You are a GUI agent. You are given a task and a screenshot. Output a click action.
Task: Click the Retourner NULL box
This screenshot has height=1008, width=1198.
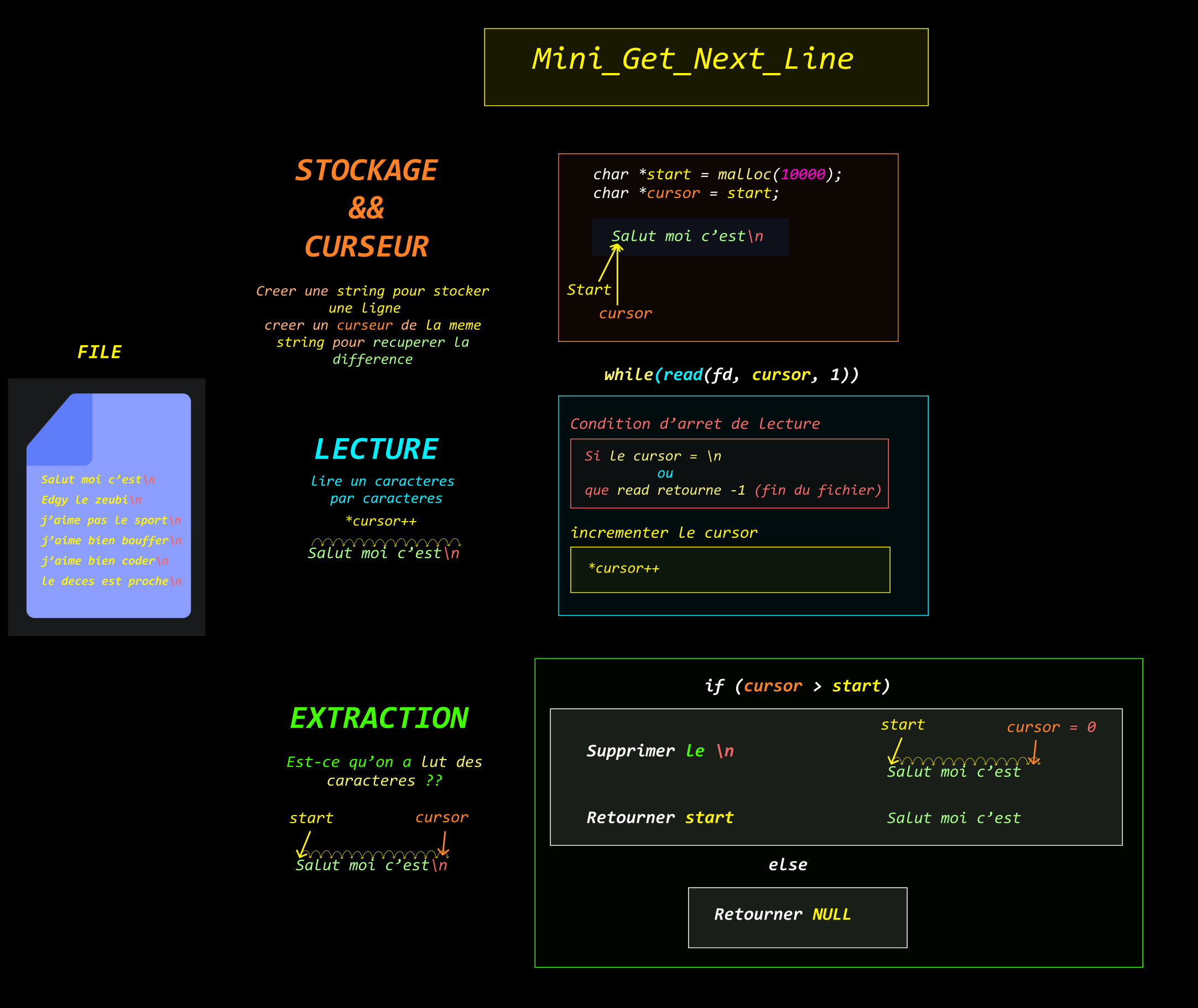click(x=797, y=917)
